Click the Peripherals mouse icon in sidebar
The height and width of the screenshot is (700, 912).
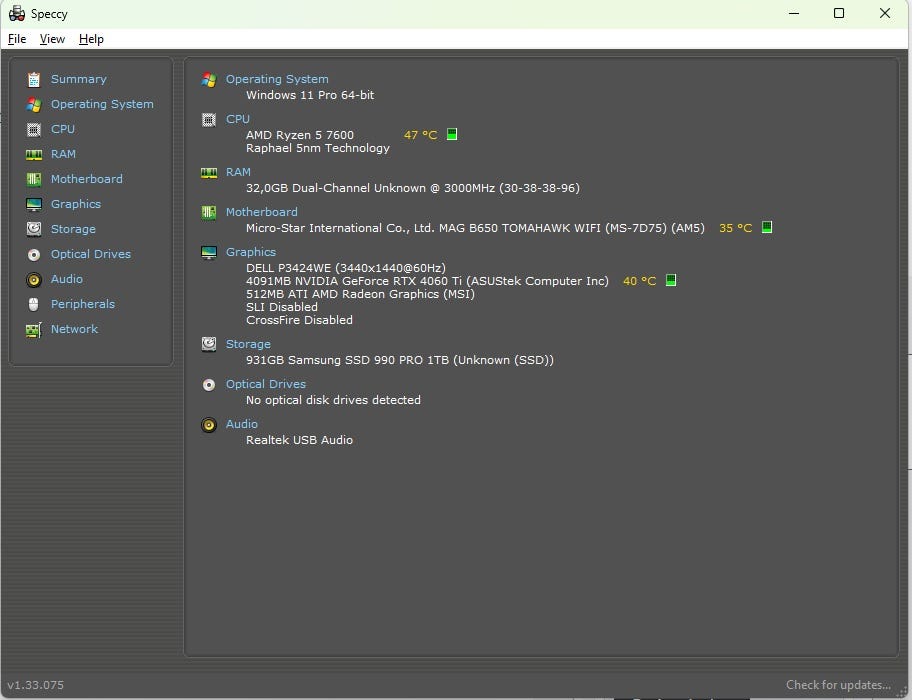coord(34,304)
